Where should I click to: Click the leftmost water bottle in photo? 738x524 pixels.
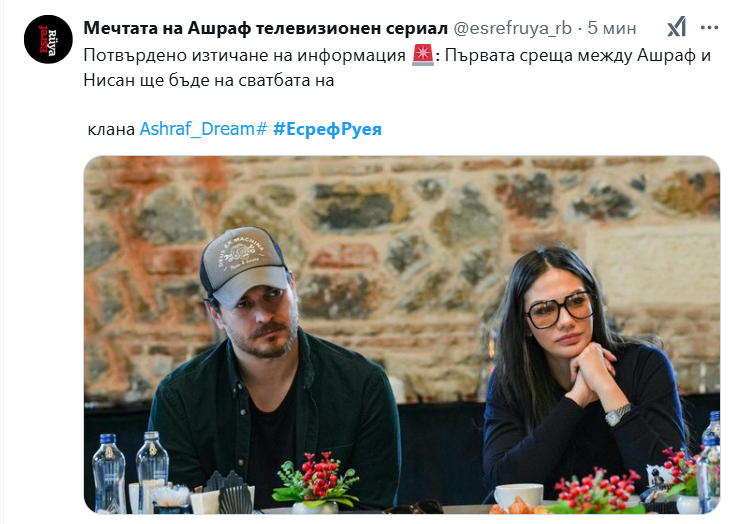coord(109,472)
